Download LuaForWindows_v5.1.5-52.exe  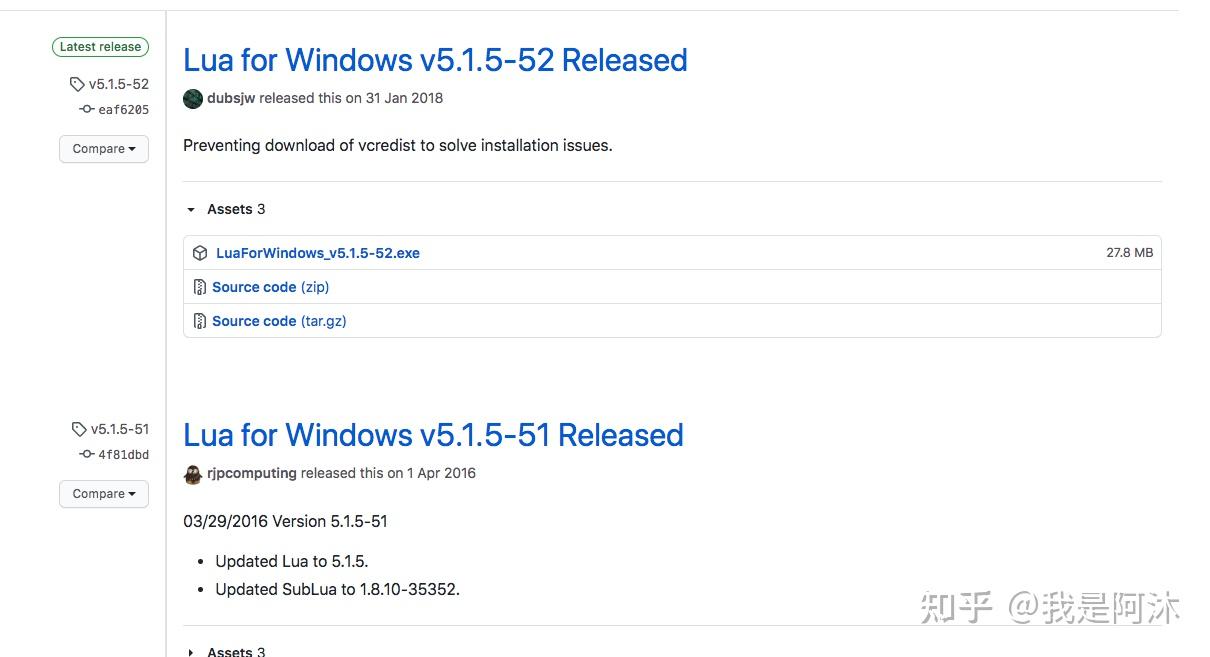pos(317,253)
